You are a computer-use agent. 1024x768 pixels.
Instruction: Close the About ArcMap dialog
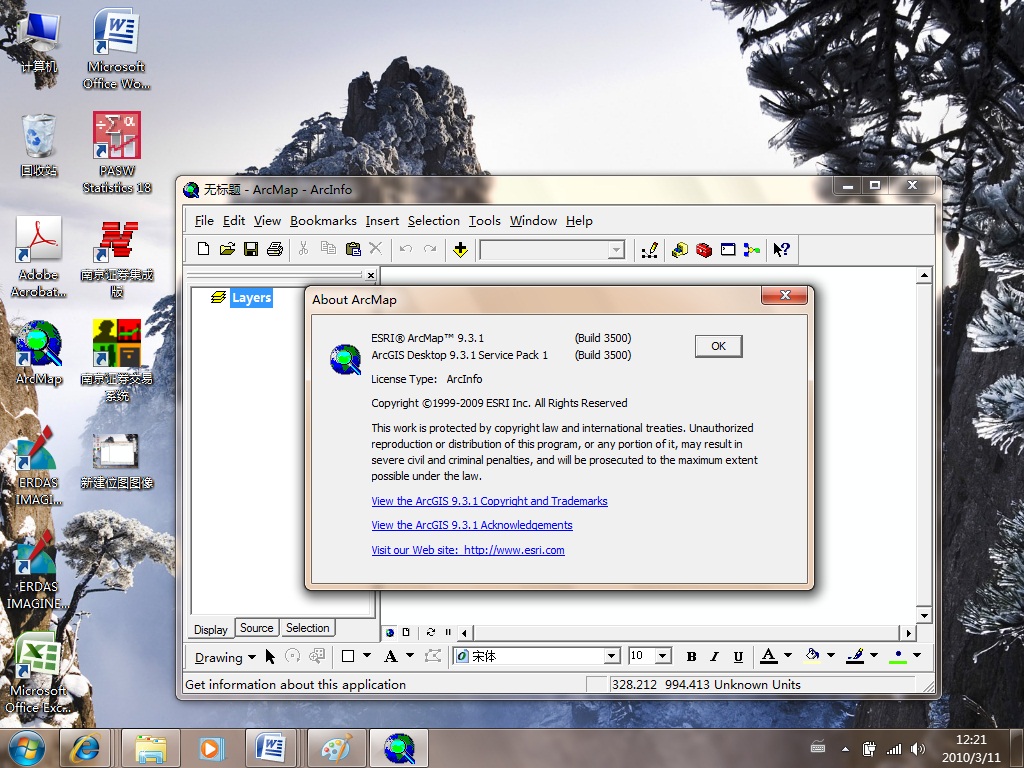click(x=785, y=295)
